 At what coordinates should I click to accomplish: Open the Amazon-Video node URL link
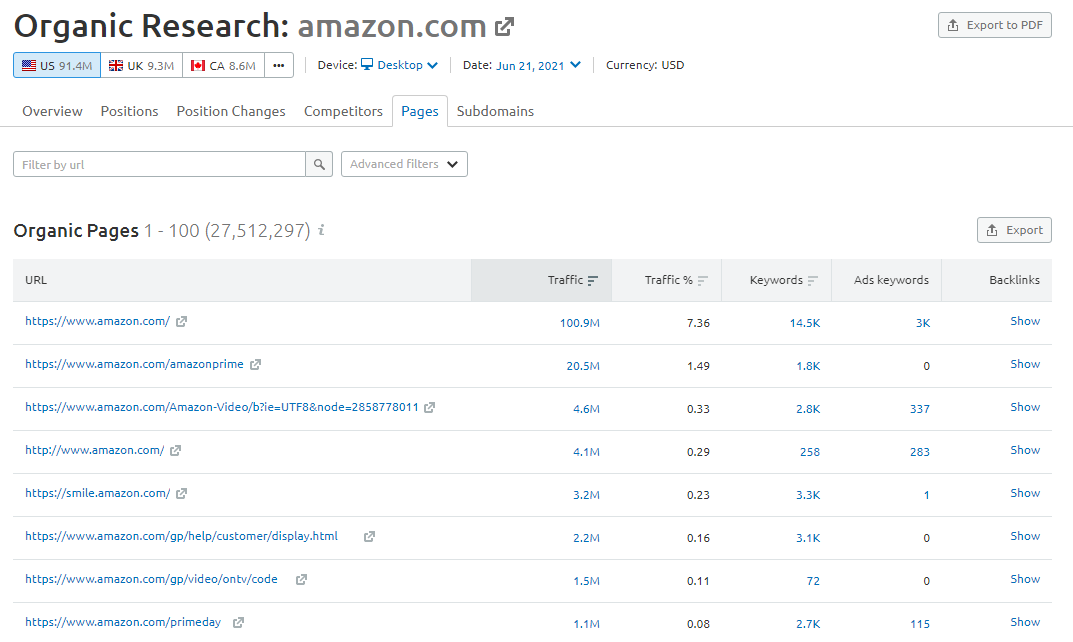click(x=222, y=407)
